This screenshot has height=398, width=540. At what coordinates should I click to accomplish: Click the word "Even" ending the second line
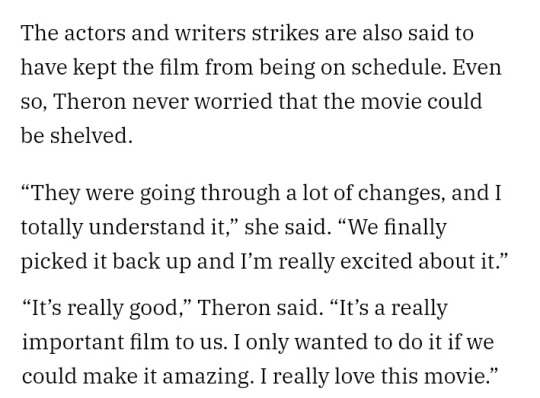[x=477, y=67]
